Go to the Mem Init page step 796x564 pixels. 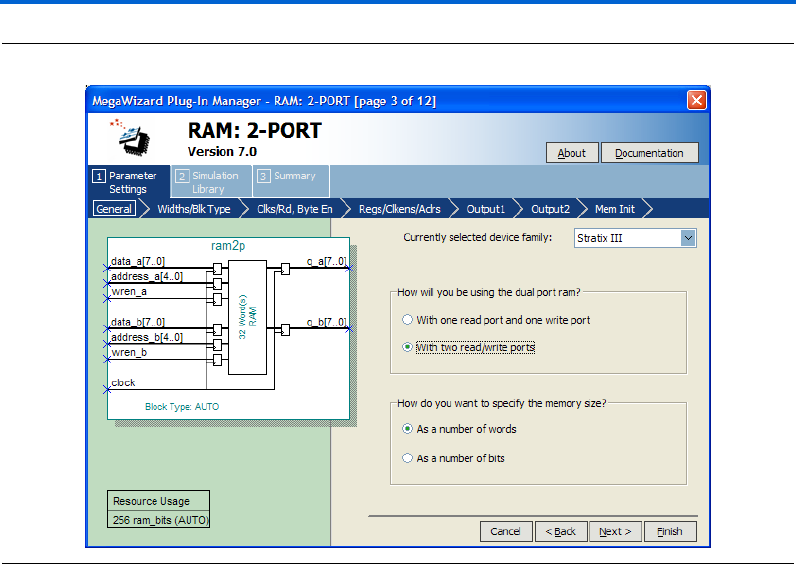coord(615,209)
